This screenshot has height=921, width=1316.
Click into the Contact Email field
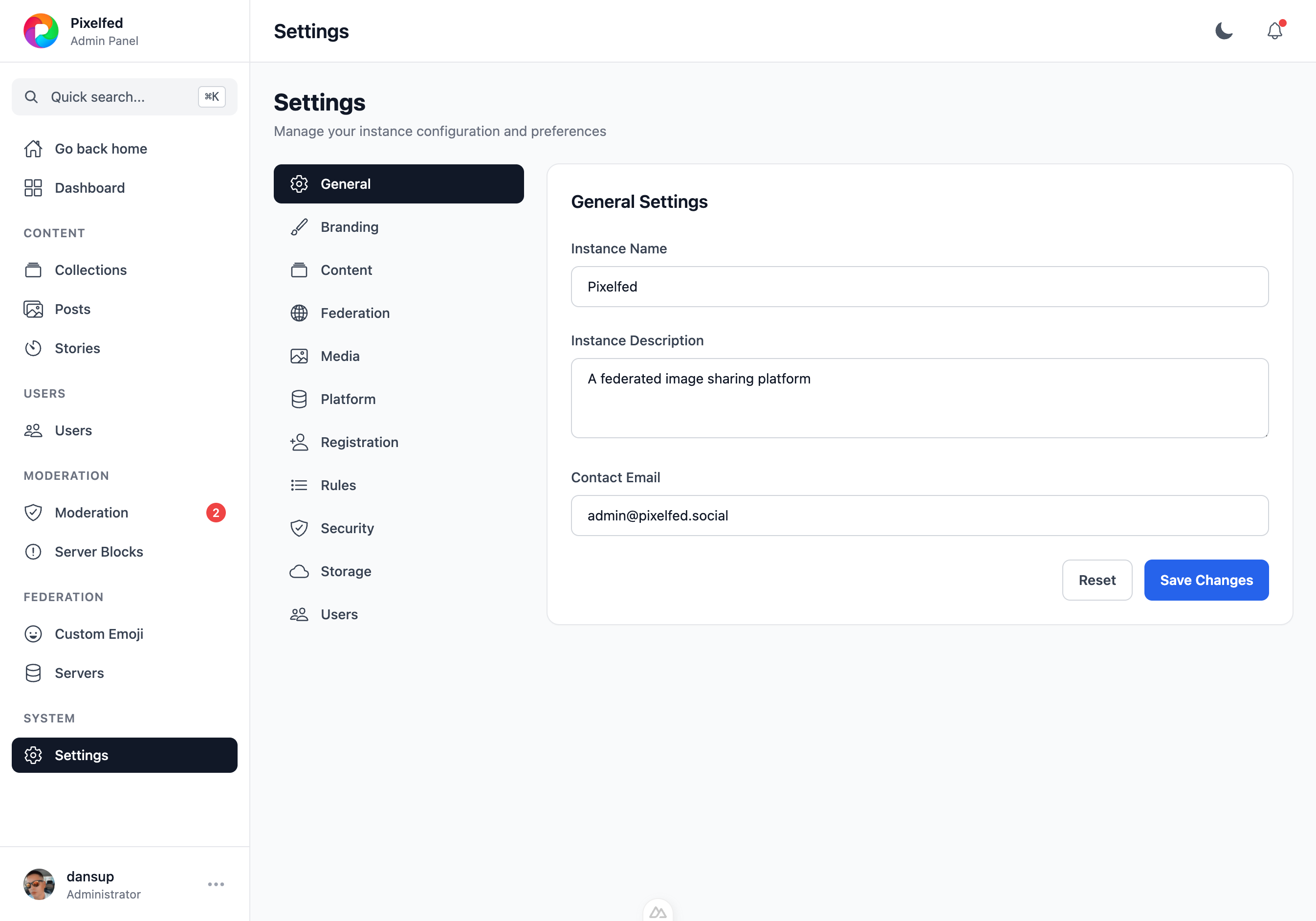point(920,516)
